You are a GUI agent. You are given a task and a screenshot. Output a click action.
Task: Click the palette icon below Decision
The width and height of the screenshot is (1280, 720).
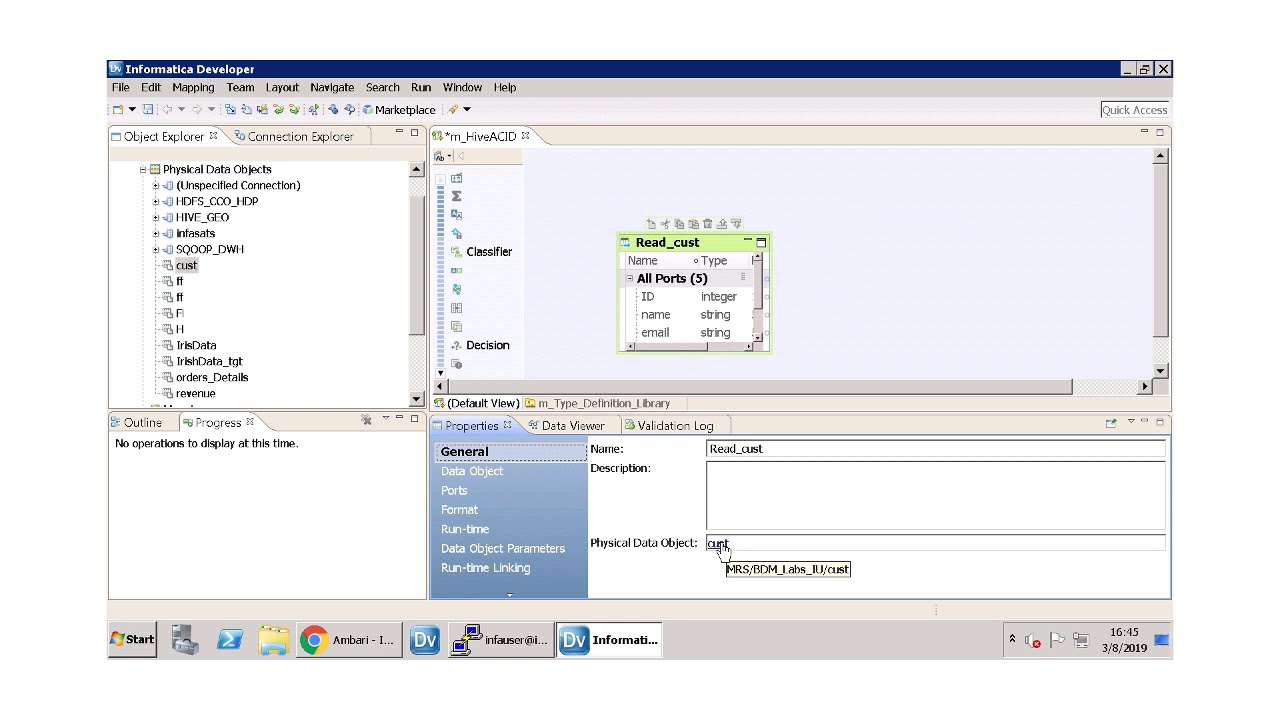(456, 364)
